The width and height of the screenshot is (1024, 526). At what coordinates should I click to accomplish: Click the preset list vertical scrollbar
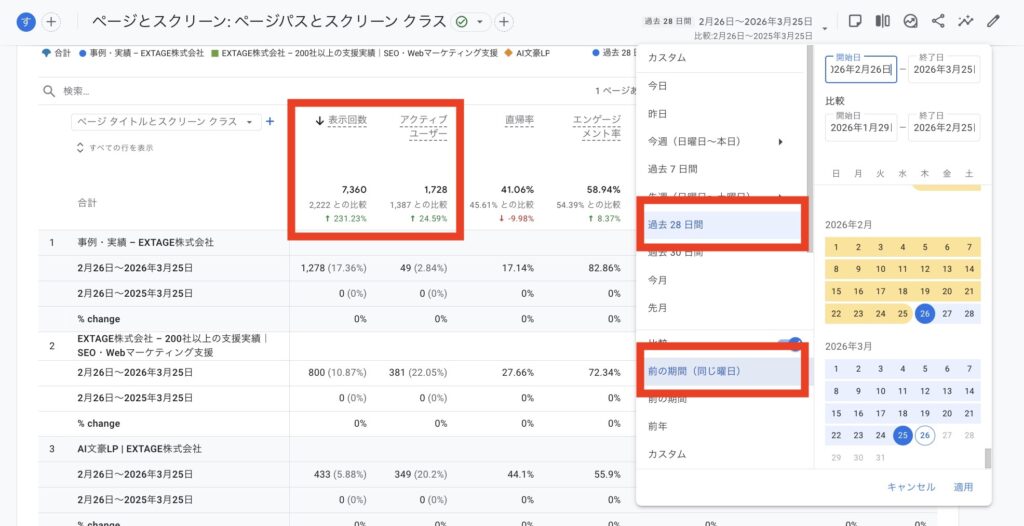pyautogui.click(x=810, y=149)
